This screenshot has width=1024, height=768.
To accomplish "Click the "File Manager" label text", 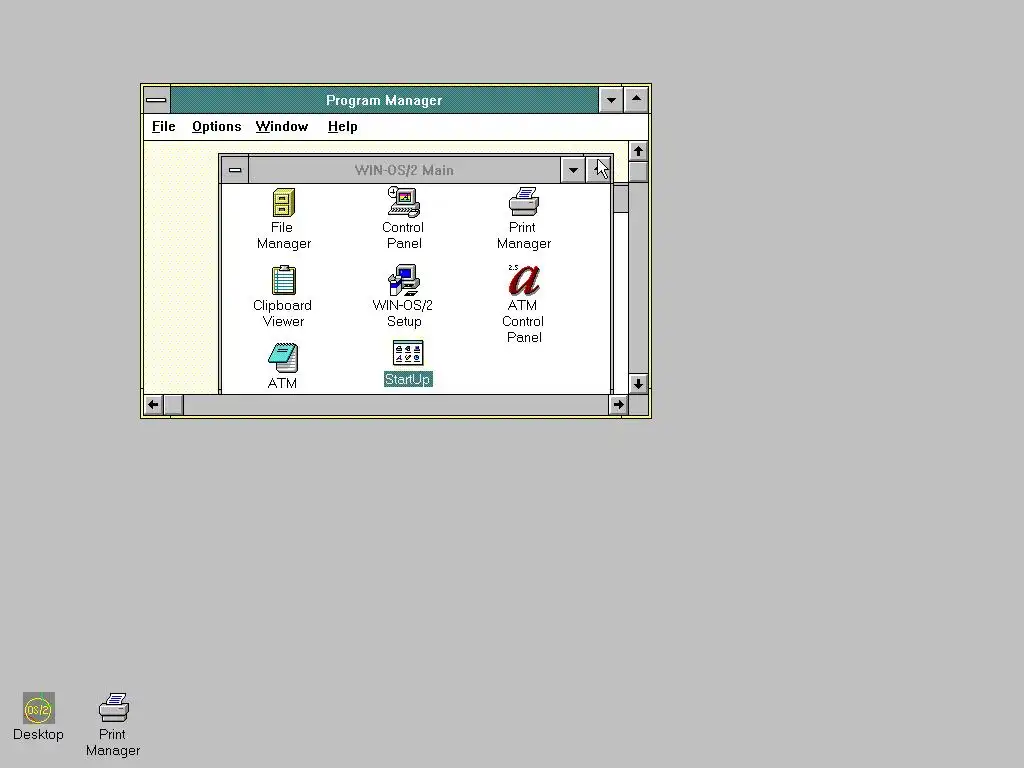I will 283,236.
